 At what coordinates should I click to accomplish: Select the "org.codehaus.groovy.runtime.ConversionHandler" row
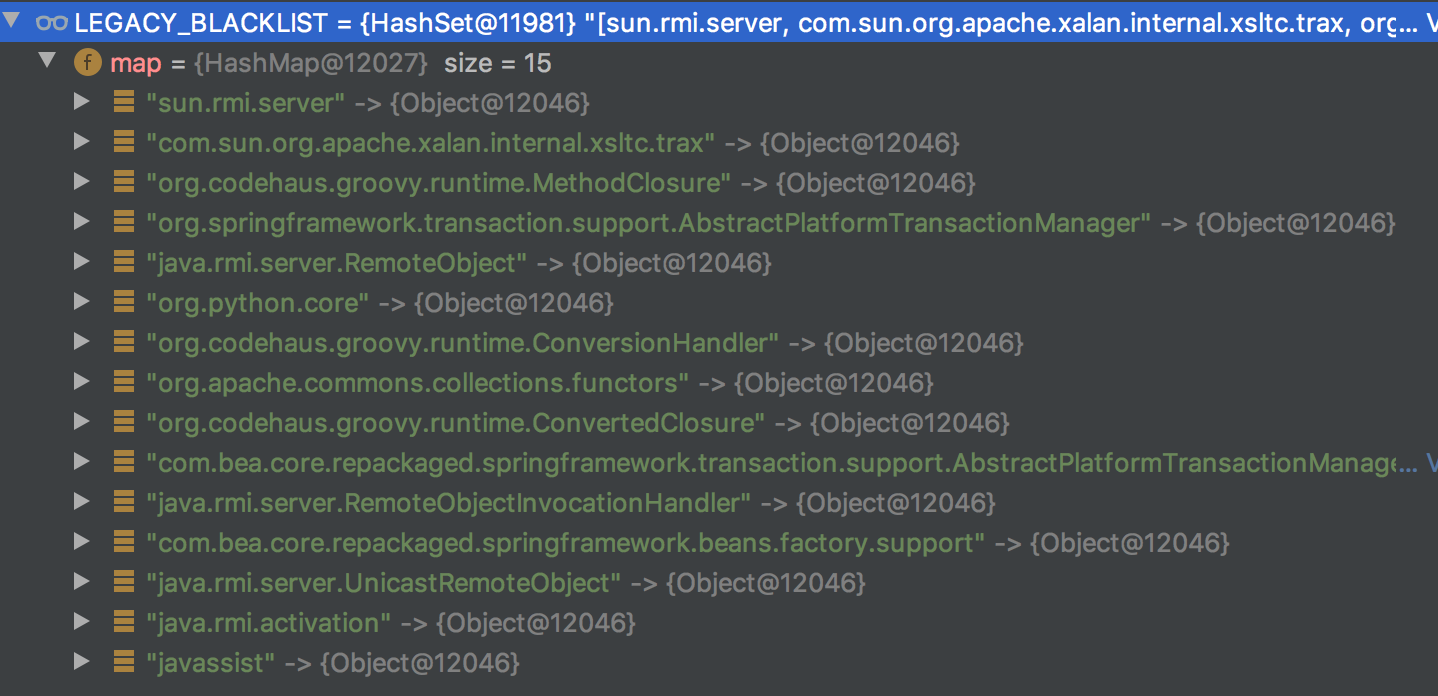click(x=719, y=342)
